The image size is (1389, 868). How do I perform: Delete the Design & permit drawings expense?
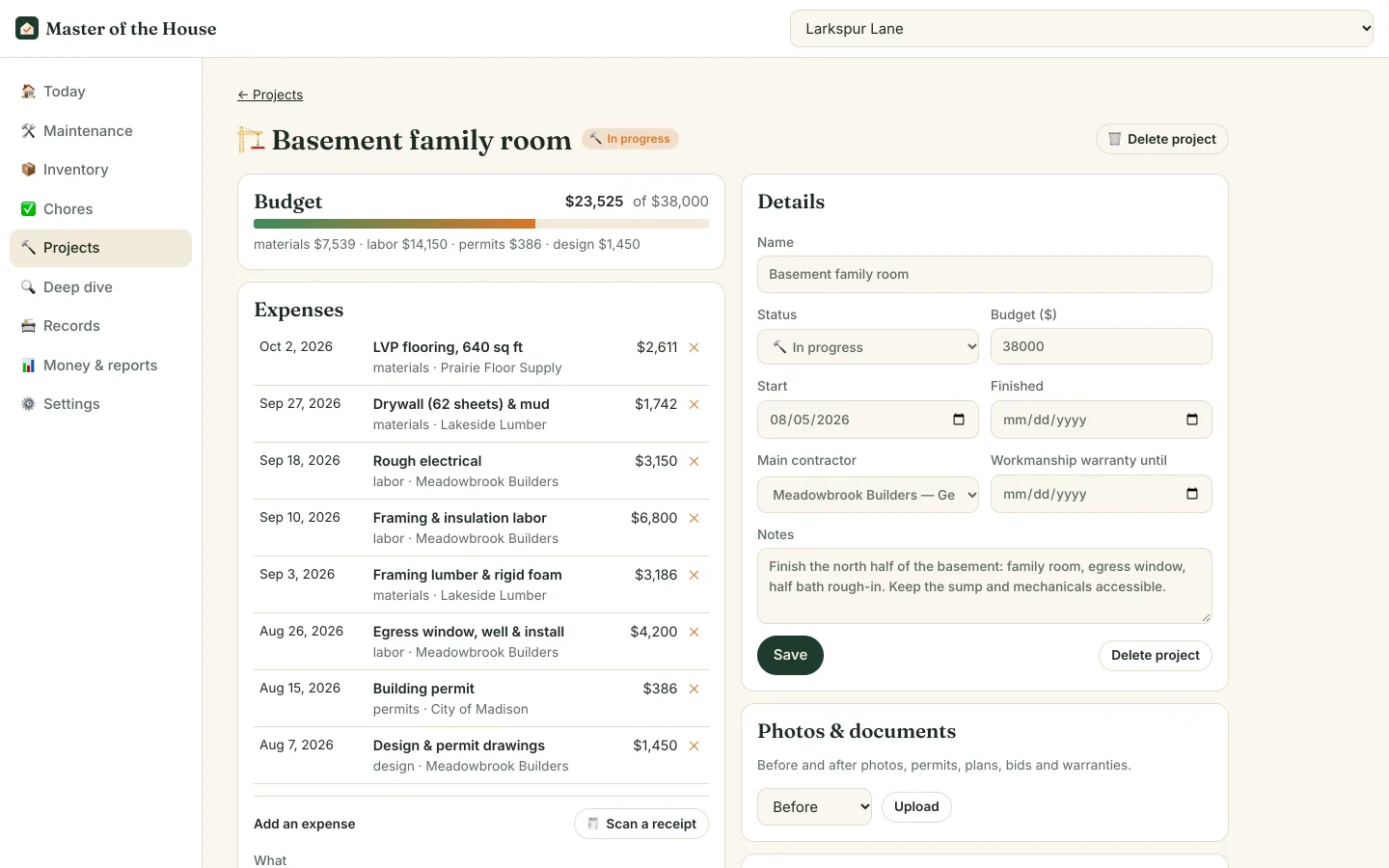694,746
